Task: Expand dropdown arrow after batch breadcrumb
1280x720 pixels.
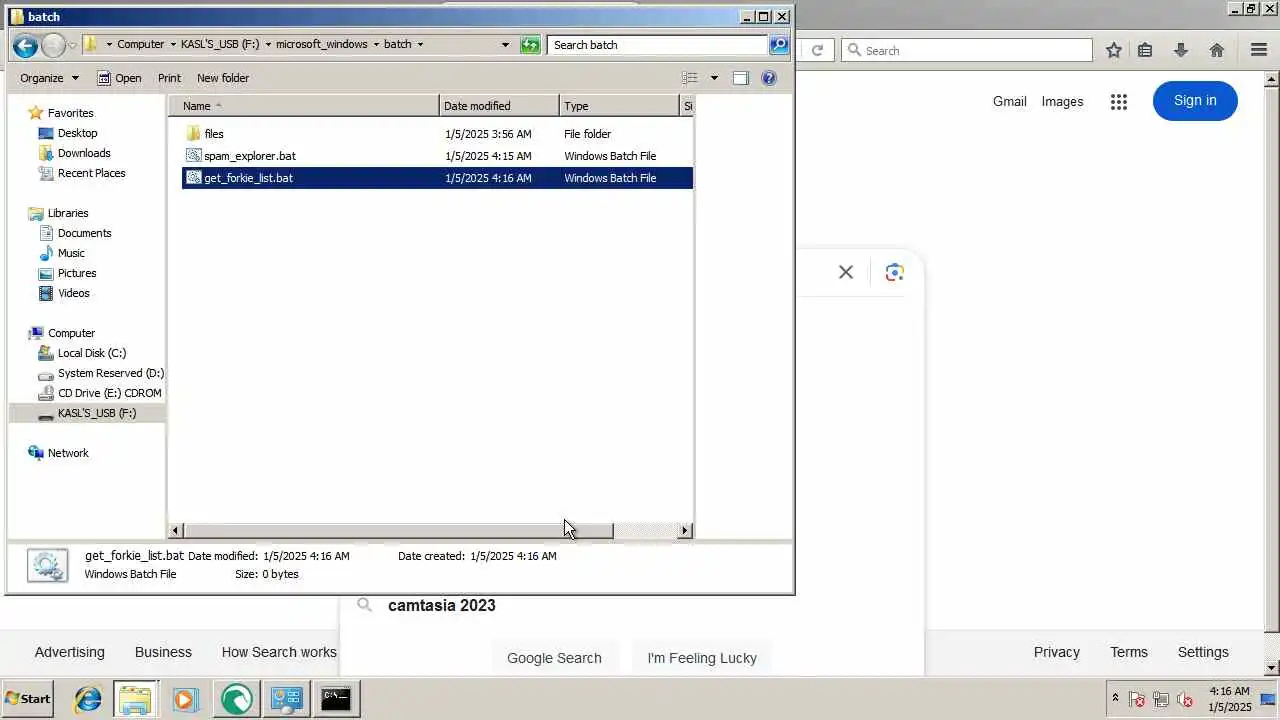Action: 420,45
